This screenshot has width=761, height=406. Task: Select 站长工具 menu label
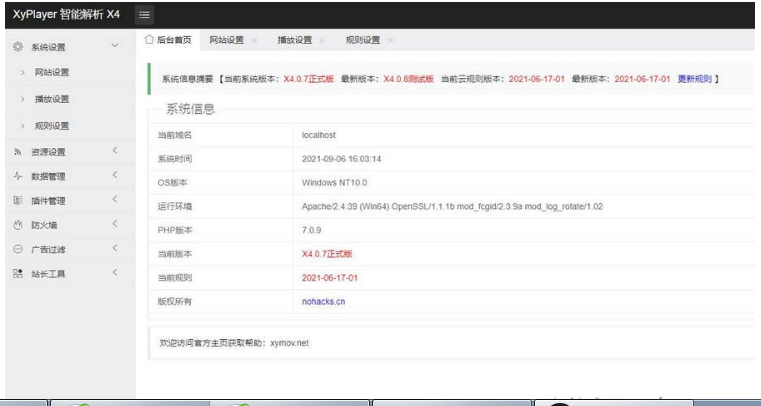[48, 274]
